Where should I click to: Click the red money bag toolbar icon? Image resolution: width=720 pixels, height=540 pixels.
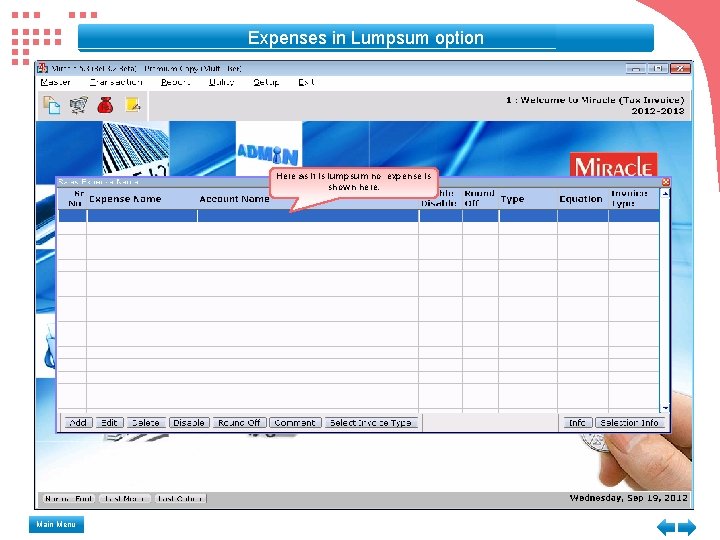tap(106, 105)
